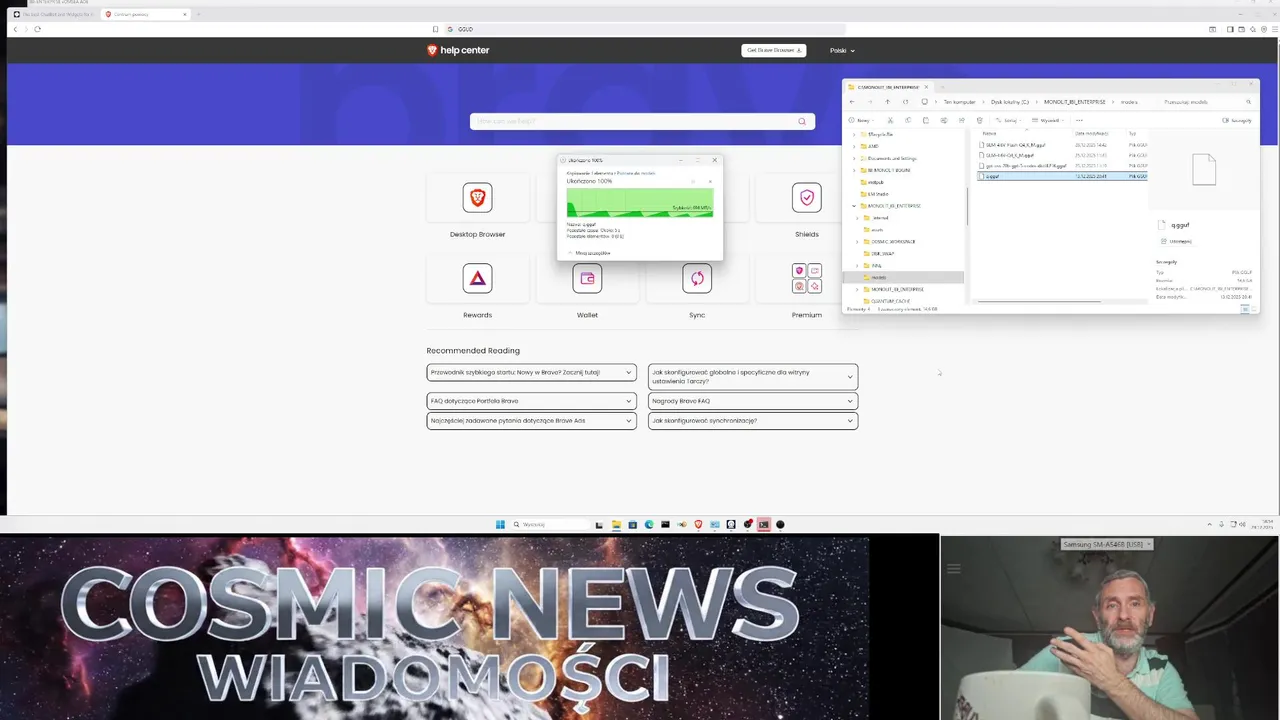Click the Delete trash icon in File Explorer
1280x720 pixels.
point(980,120)
